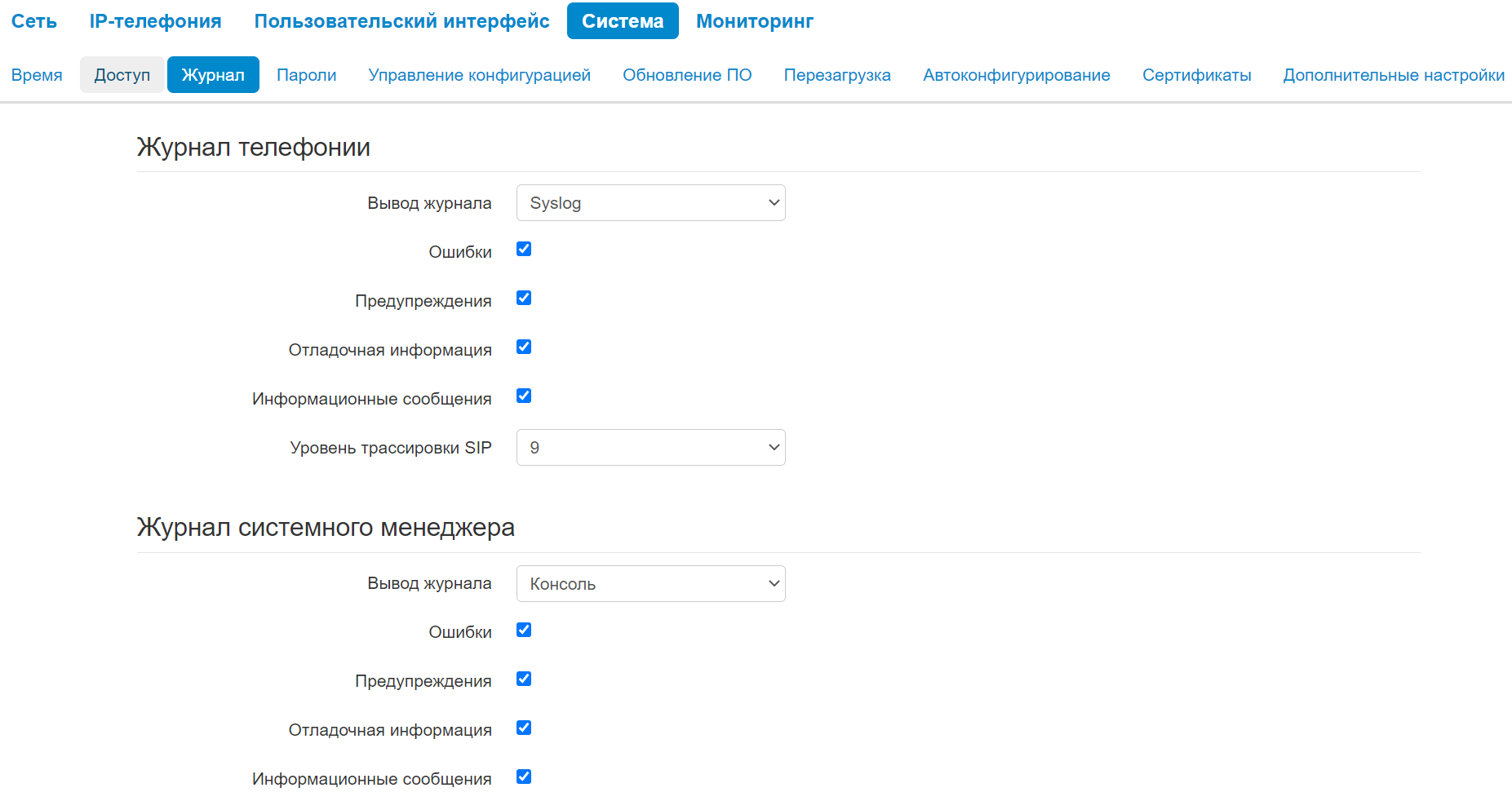This screenshot has width=1512, height=801.
Task: Open telephony log output dropdown showing Syslog
Action: [x=651, y=203]
